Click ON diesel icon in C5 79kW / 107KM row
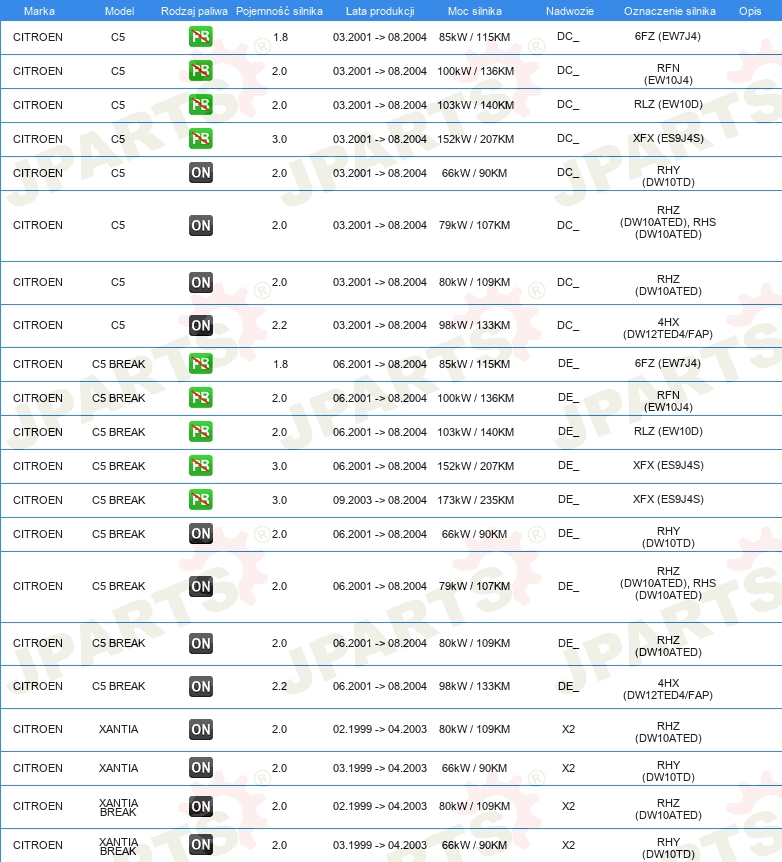Screen dimensions: 782x862 201,225
